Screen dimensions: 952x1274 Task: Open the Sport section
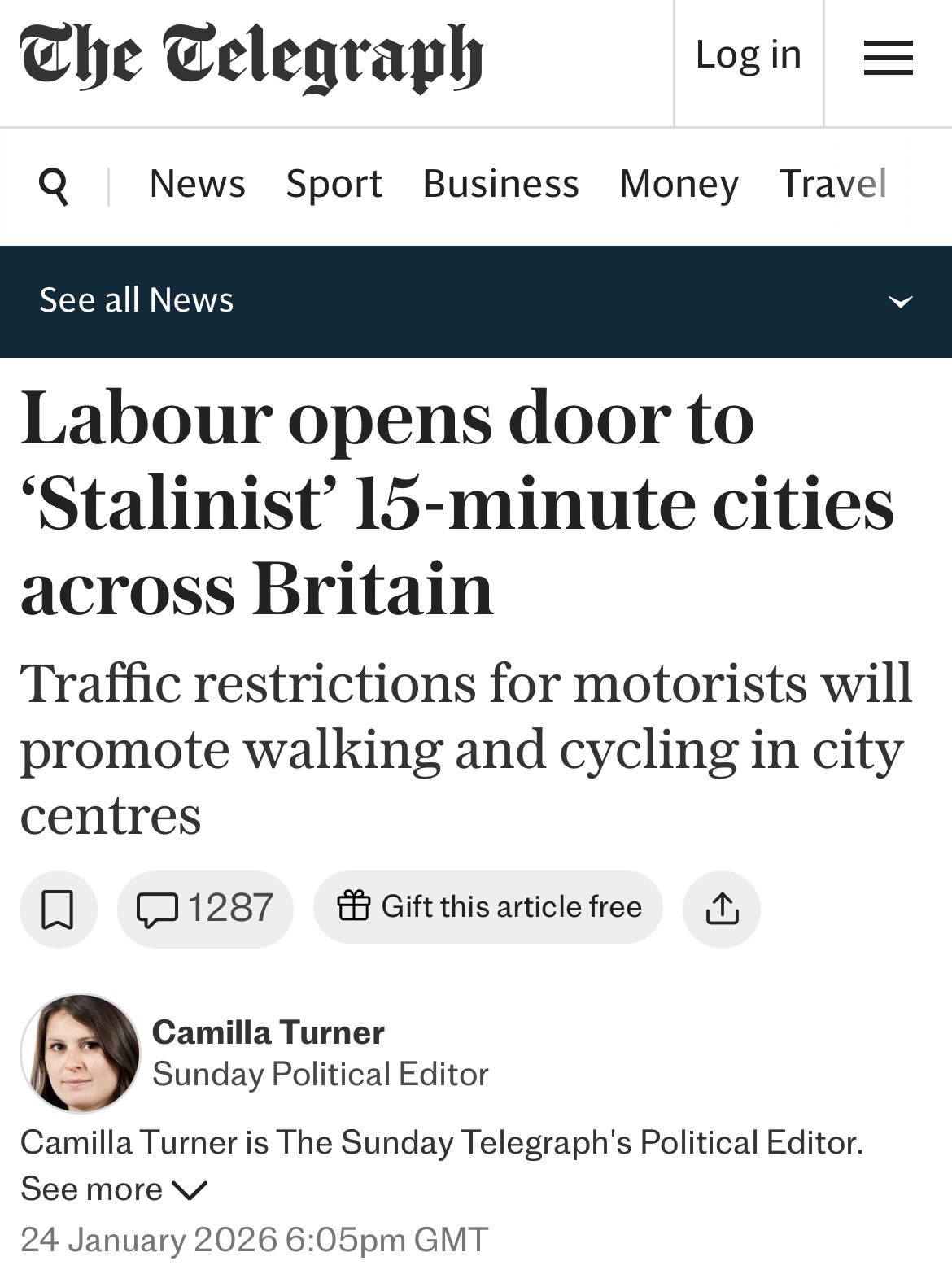coord(334,184)
